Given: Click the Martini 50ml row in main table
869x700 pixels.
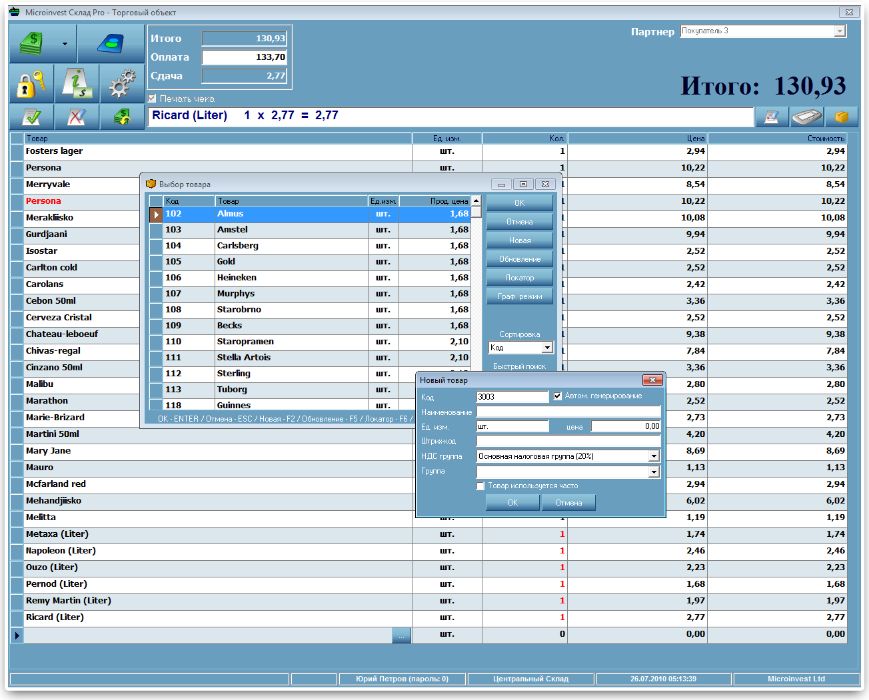Looking at the screenshot, I should (428, 434).
